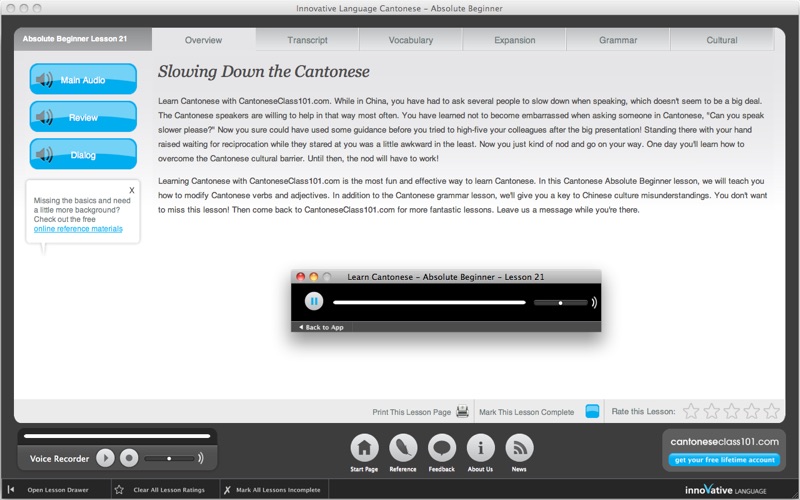The height and width of the screenshot is (500, 800).
Task: Open the Reference section
Action: [x=403, y=448]
